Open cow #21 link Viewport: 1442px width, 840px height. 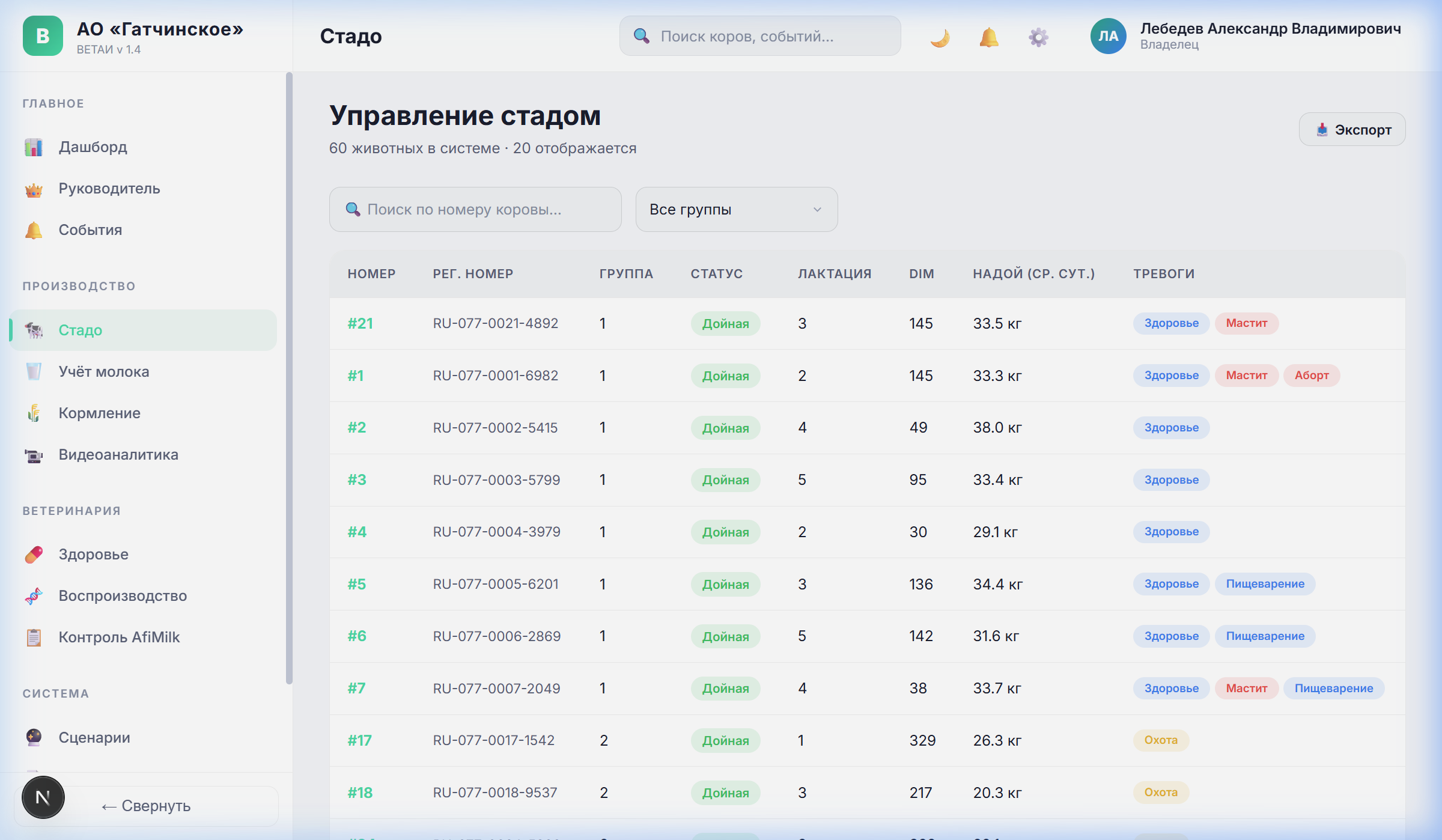[360, 324]
